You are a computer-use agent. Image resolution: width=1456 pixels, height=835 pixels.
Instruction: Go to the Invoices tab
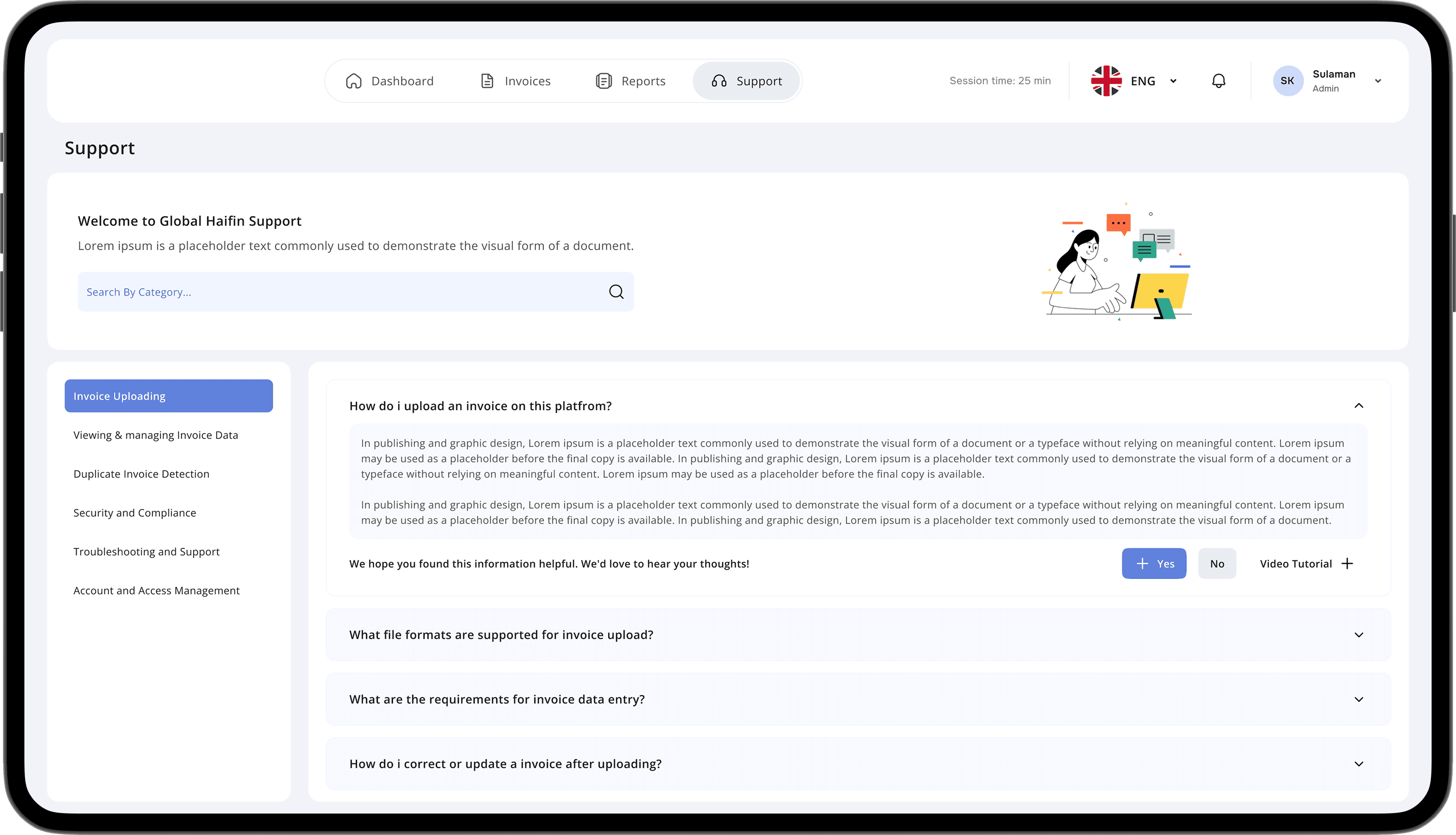515,81
